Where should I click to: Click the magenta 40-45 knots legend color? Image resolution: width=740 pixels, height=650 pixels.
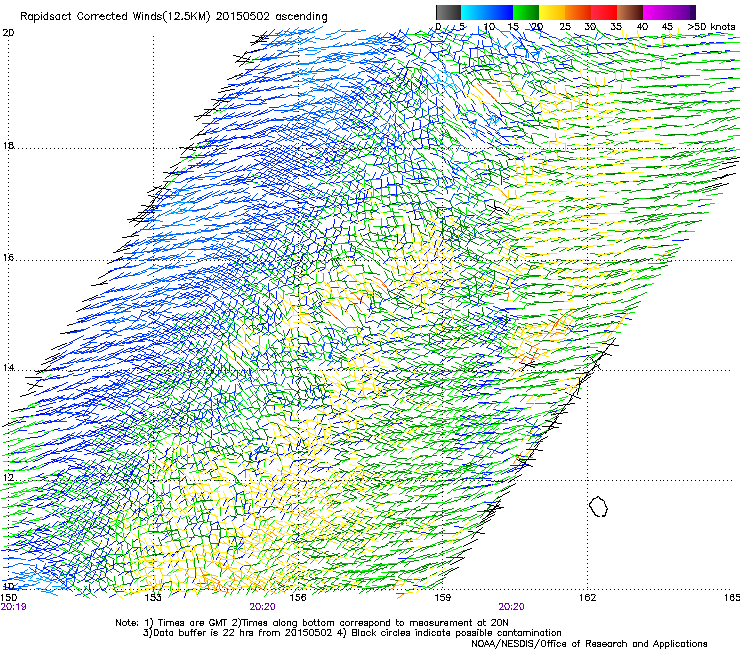(656, 12)
